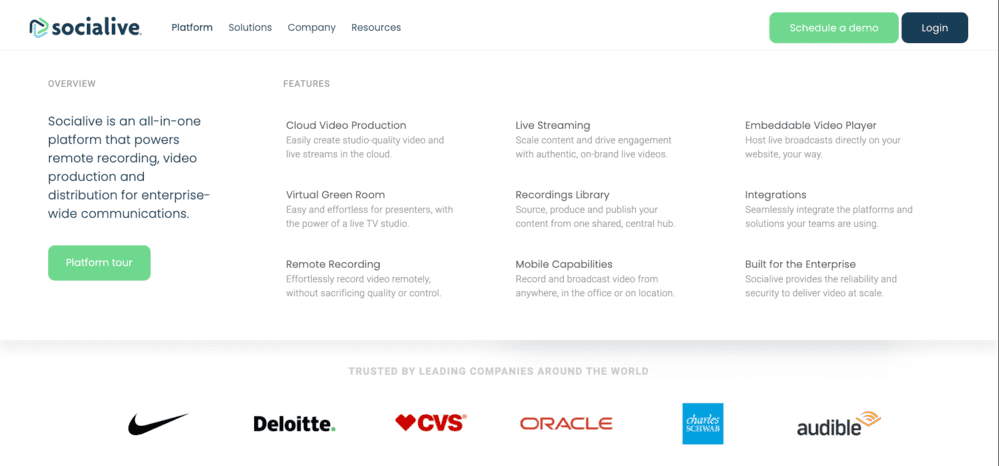The height and width of the screenshot is (466, 999).
Task: Click the Audible logo
Action: (839, 424)
